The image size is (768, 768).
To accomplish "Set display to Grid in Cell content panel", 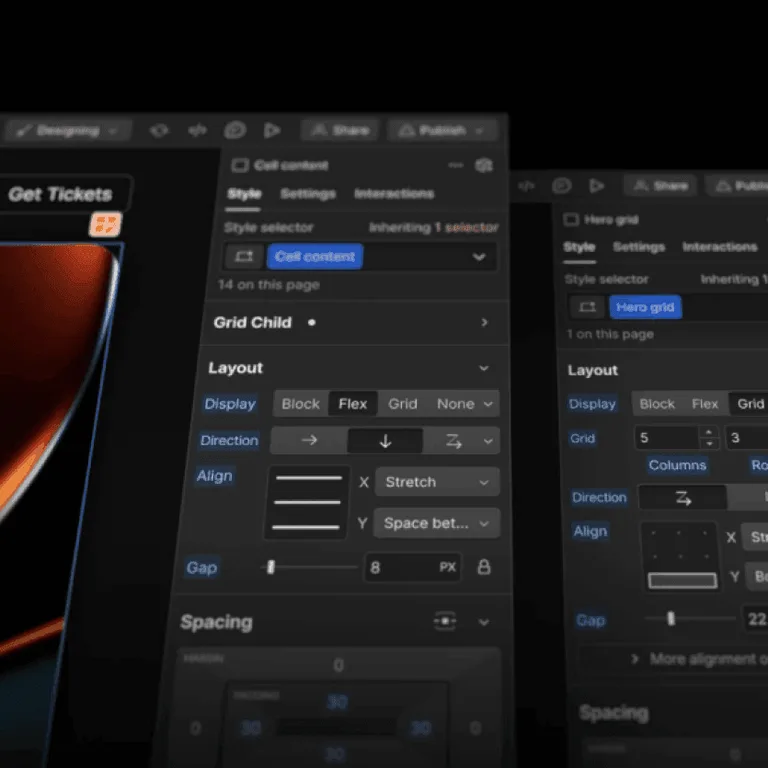I will coord(403,404).
